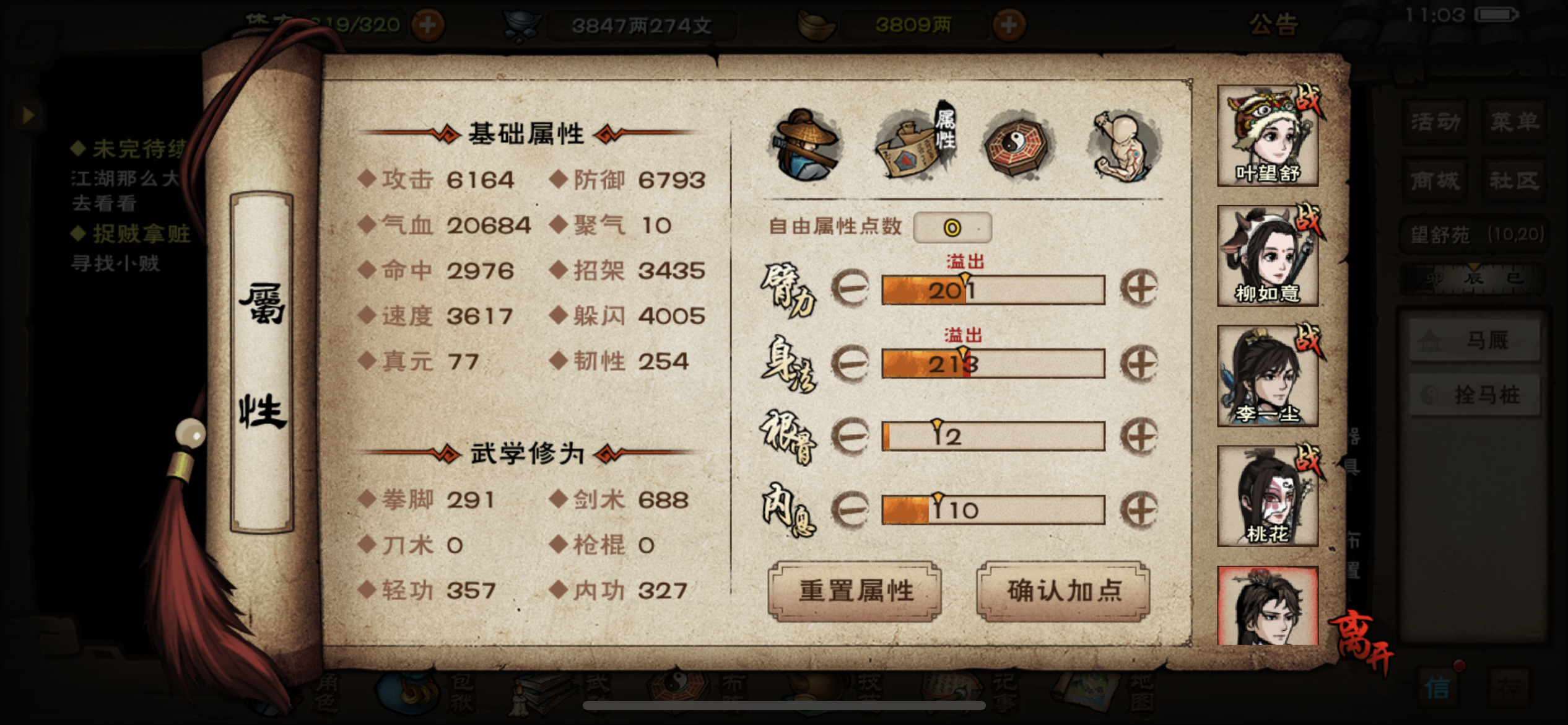Viewport: 1568px width, 725px height.
Task: Tap the plus icon next to stamina
Action: coord(428,25)
